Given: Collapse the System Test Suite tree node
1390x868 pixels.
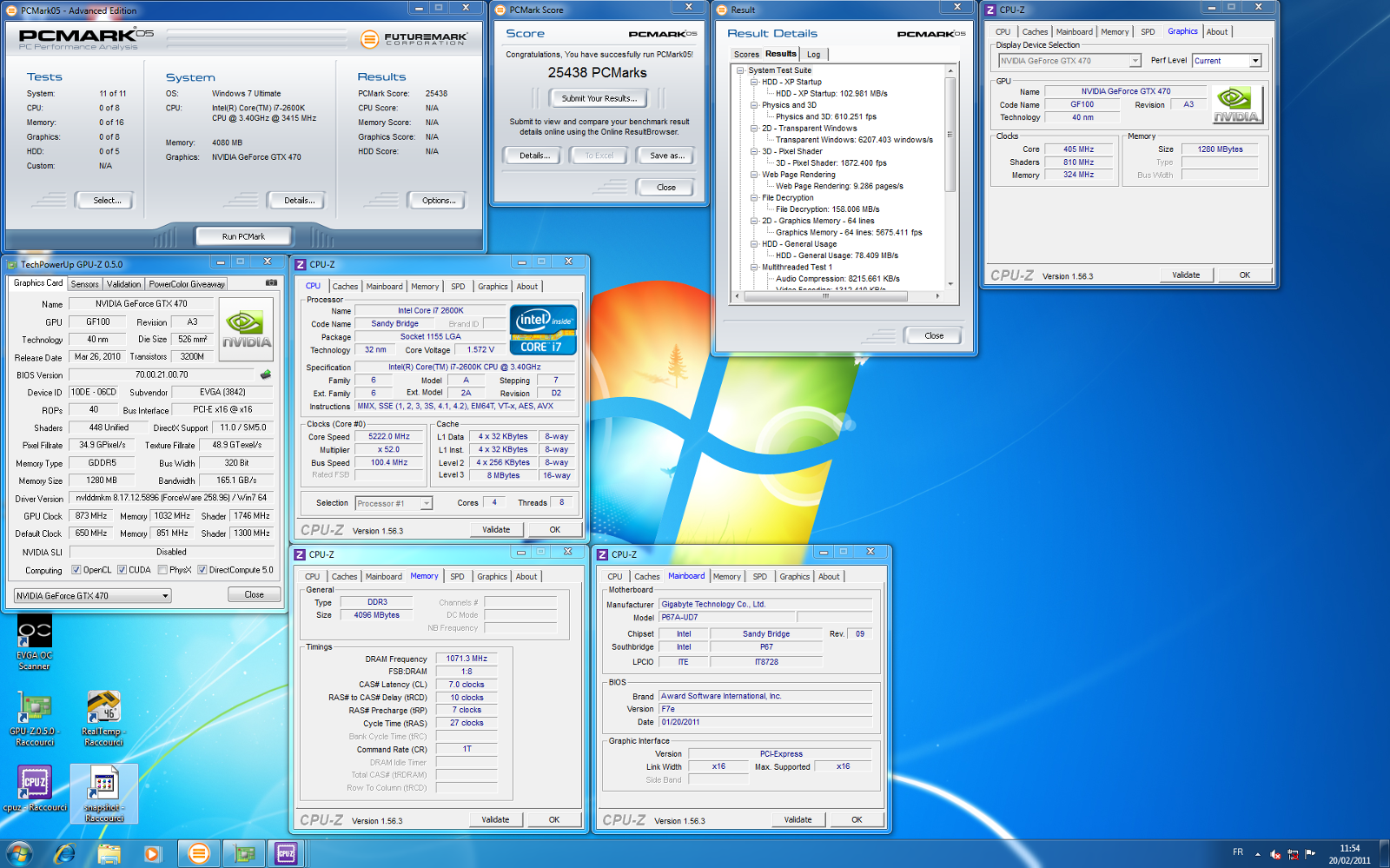Looking at the screenshot, I should click(740, 70).
